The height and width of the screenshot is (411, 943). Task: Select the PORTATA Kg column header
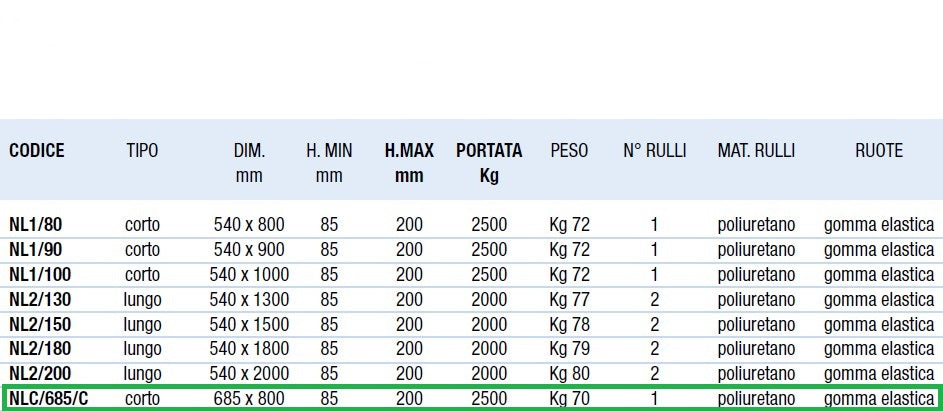click(489, 162)
